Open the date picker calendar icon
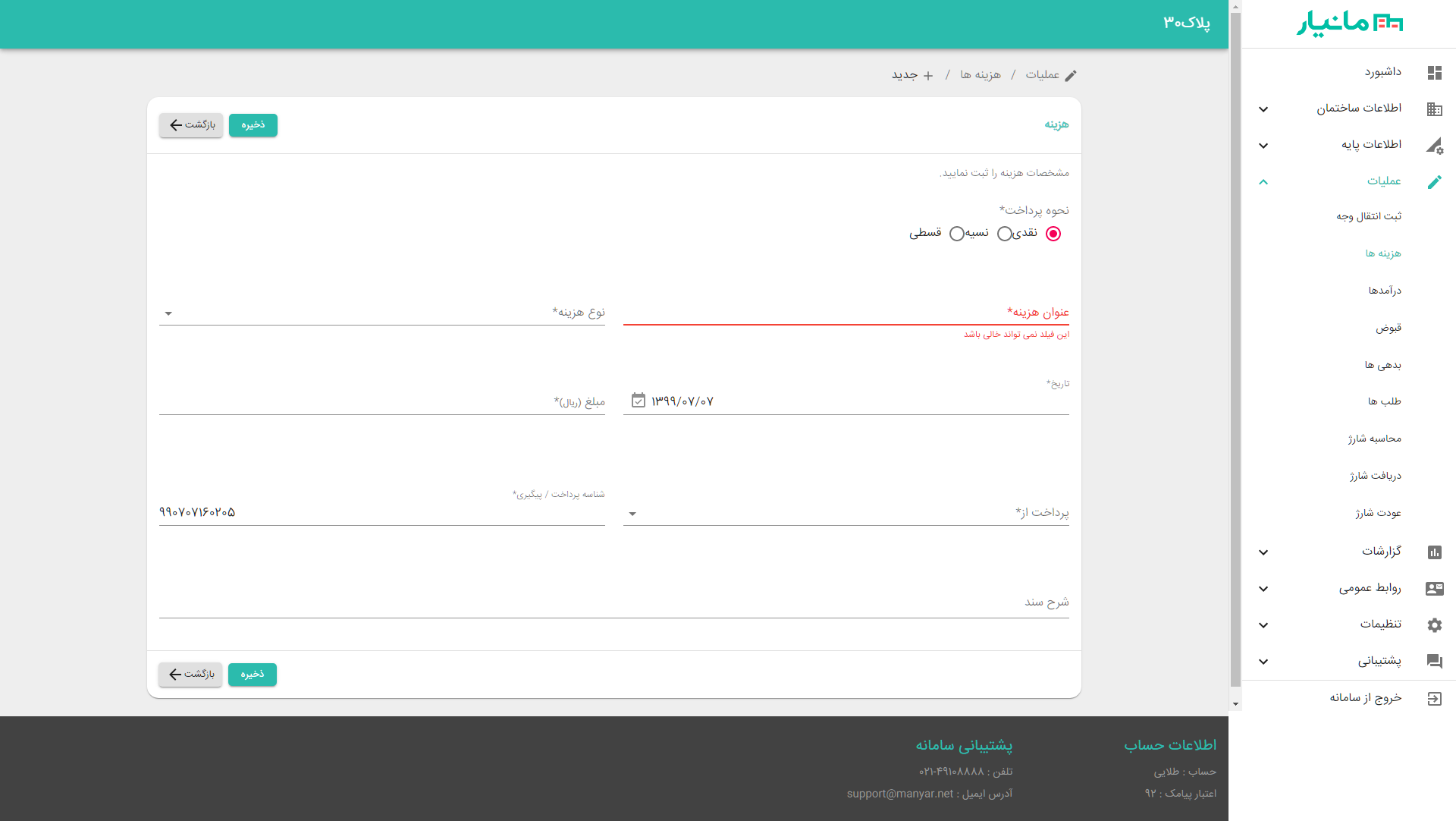1456x821 pixels. click(x=639, y=400)
